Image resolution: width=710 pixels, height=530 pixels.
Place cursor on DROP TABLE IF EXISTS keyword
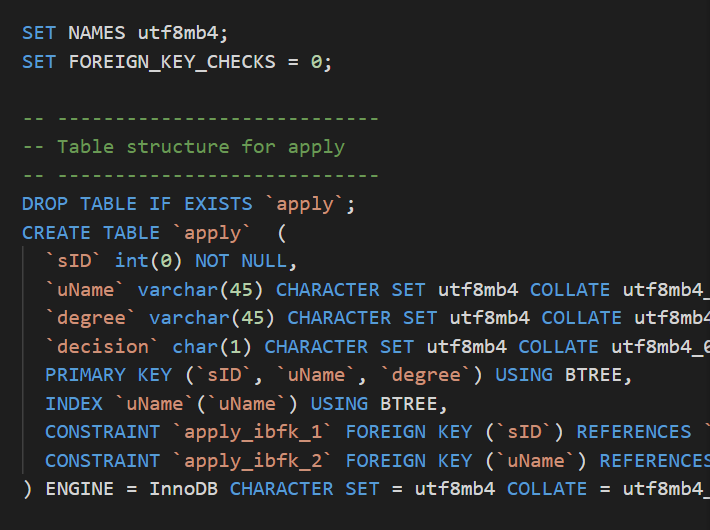(x=137, y=204)
